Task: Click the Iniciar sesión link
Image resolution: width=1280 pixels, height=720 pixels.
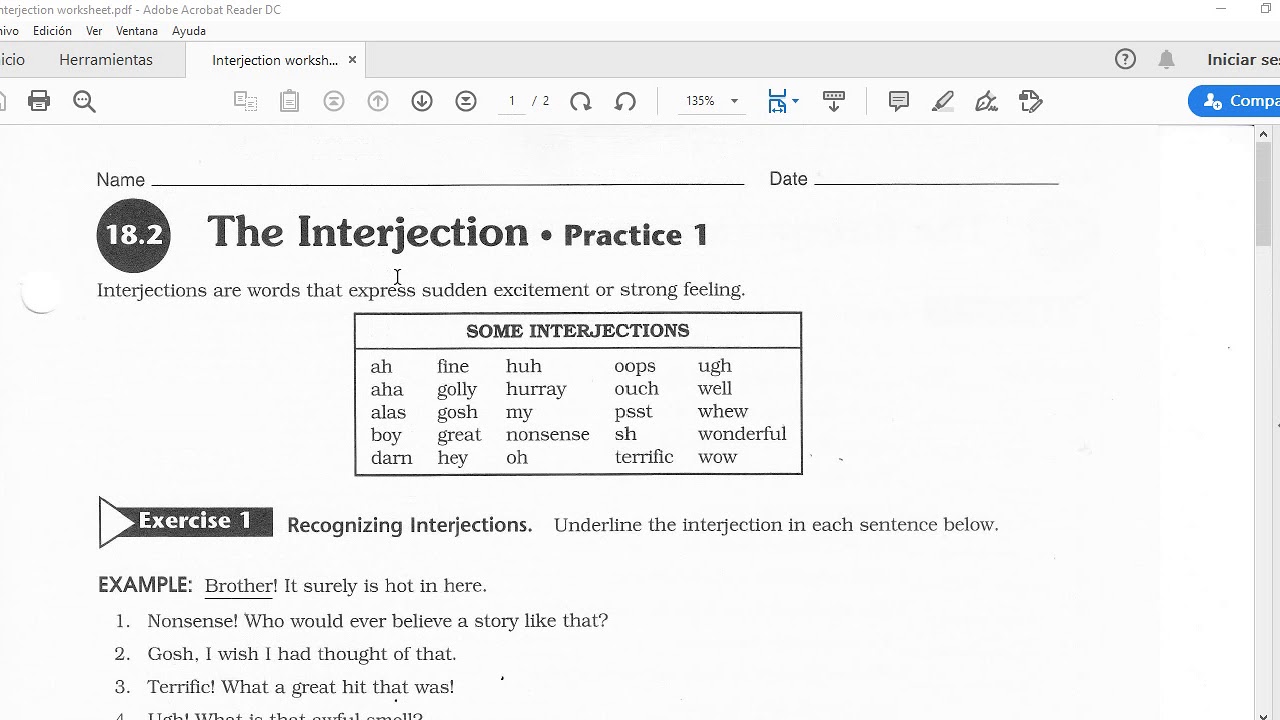Action: click(x=1243, y=60)
